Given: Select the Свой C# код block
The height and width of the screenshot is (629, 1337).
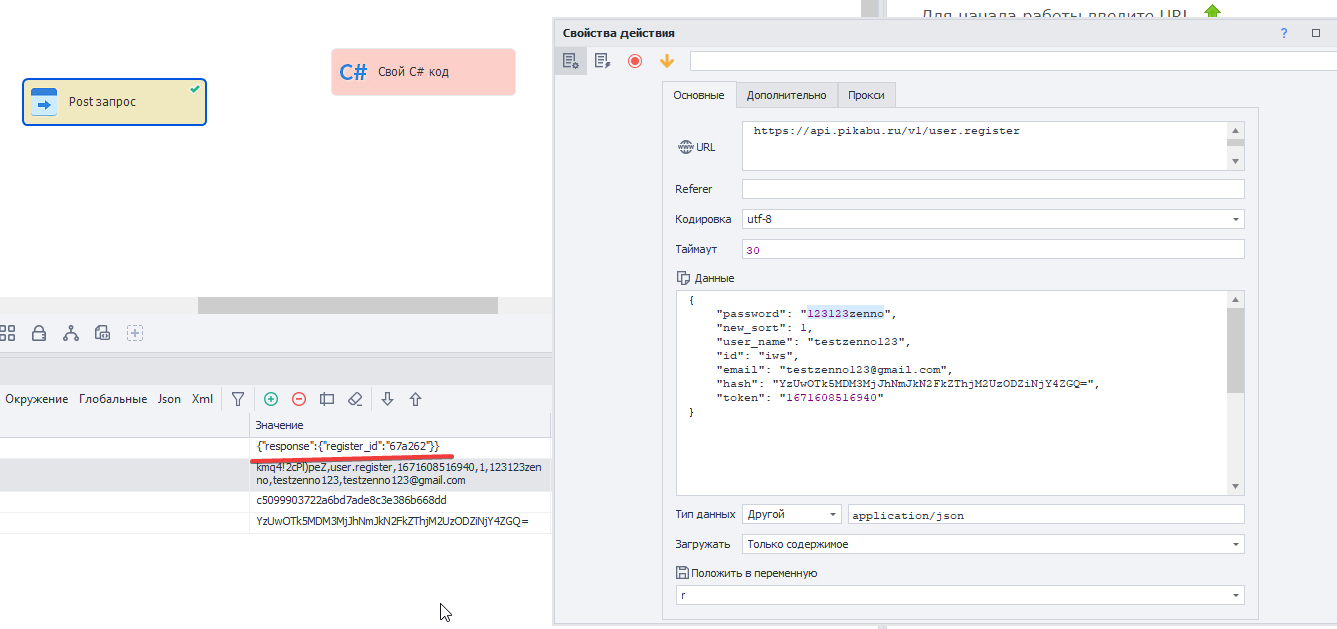Looking at the screenshot, I should (423, 72).
